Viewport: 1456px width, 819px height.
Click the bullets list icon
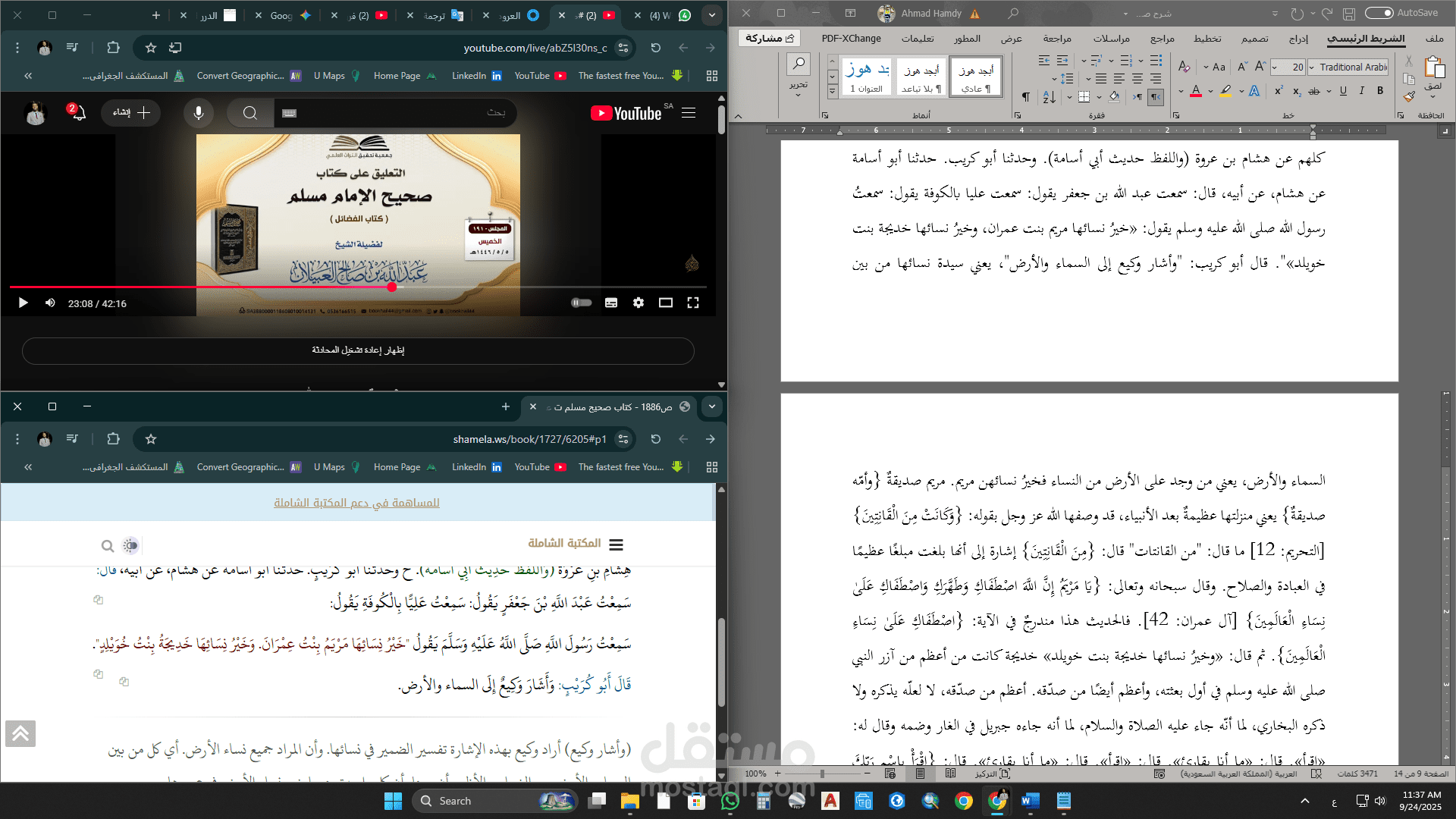click(1156, 61)
